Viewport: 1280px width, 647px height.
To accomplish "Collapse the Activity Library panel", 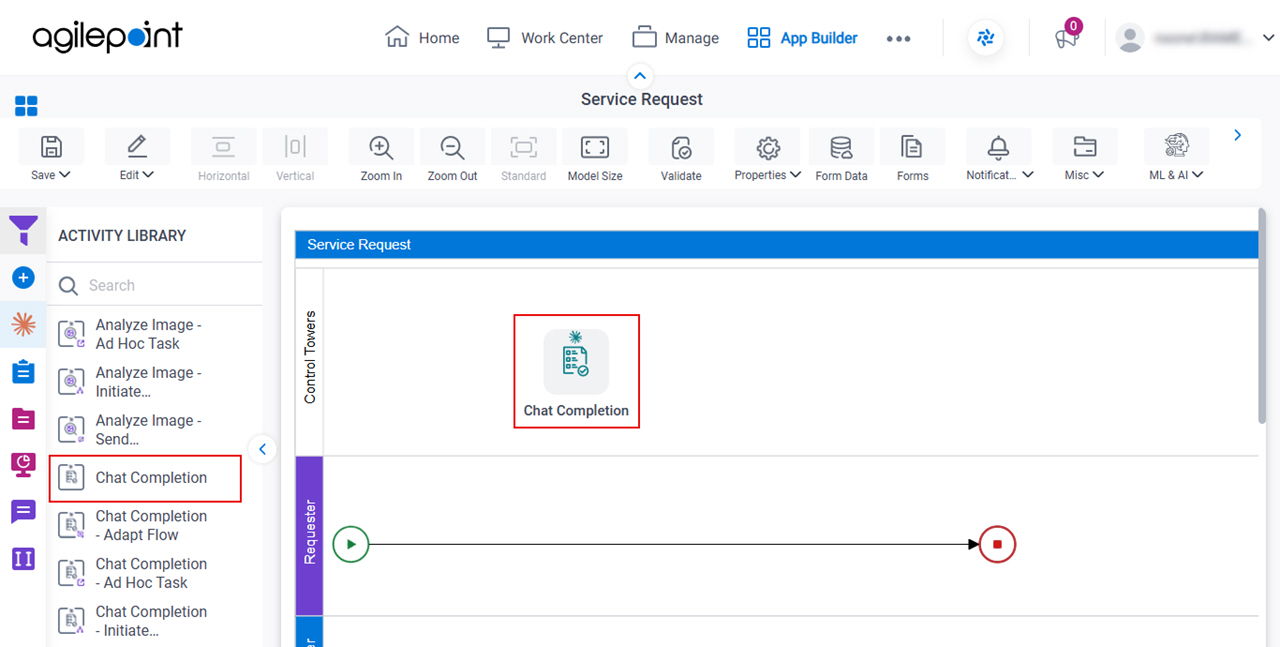I will coord(262,449).
